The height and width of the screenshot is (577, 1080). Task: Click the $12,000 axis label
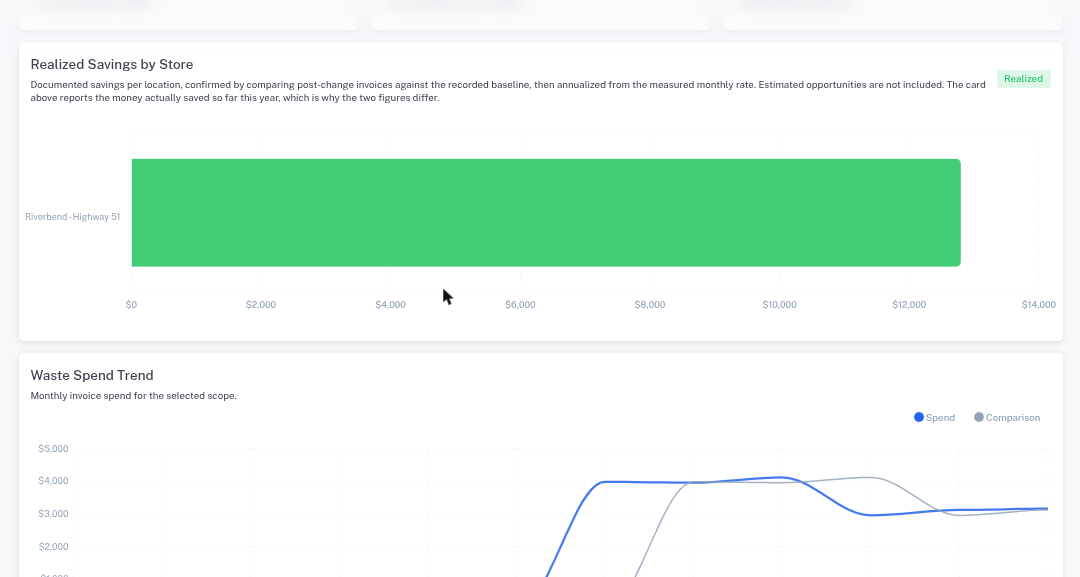pyautogui.click(x=909, y=304)
